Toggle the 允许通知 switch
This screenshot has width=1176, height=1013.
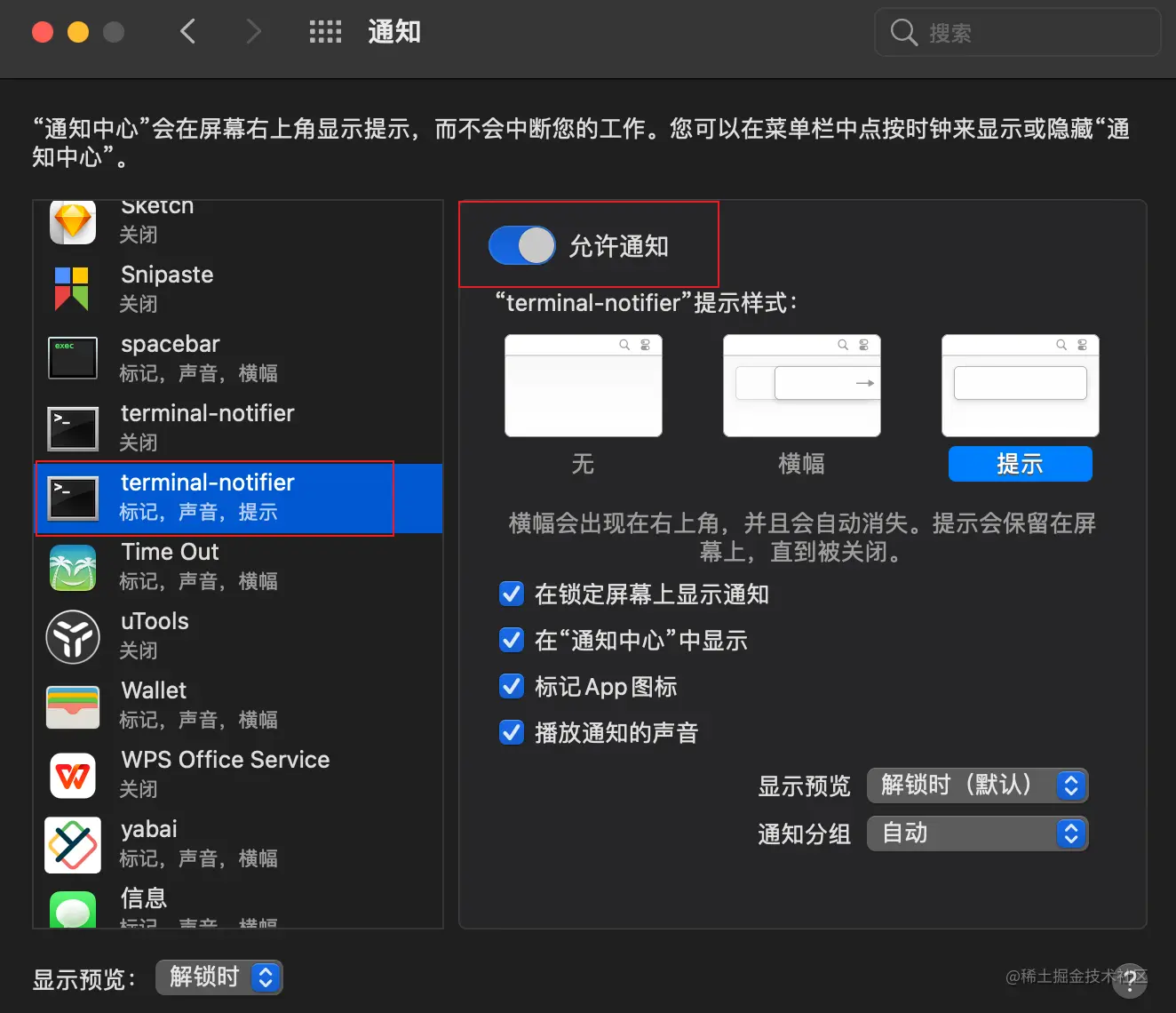coord(522,245)
